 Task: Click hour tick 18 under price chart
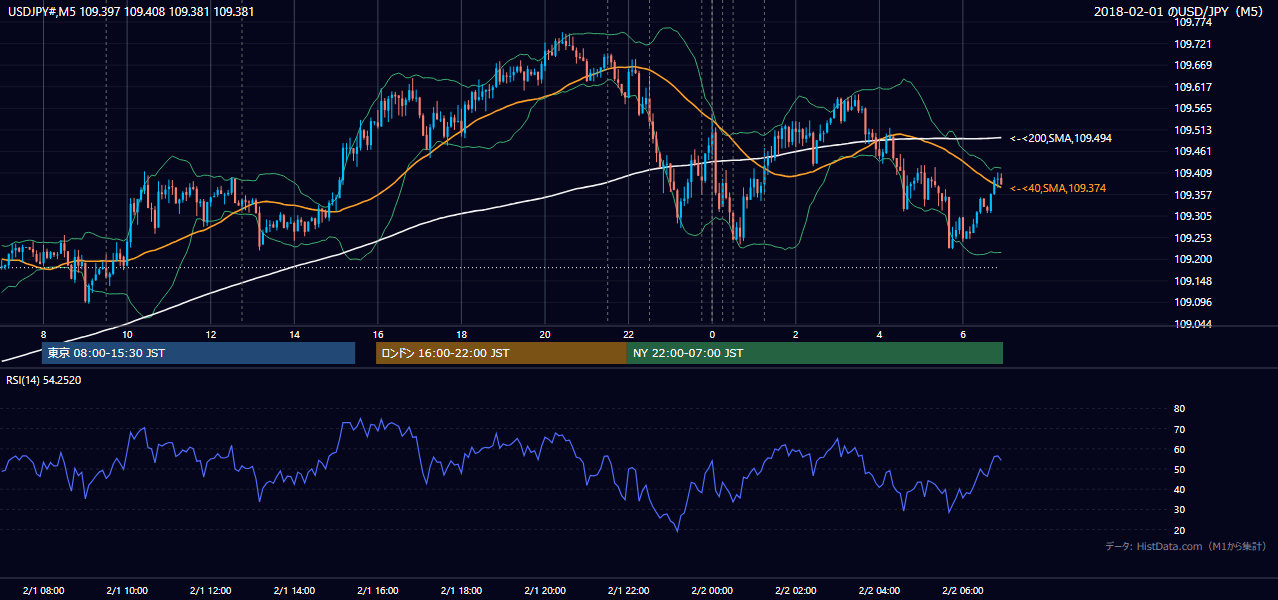point(461,334)
